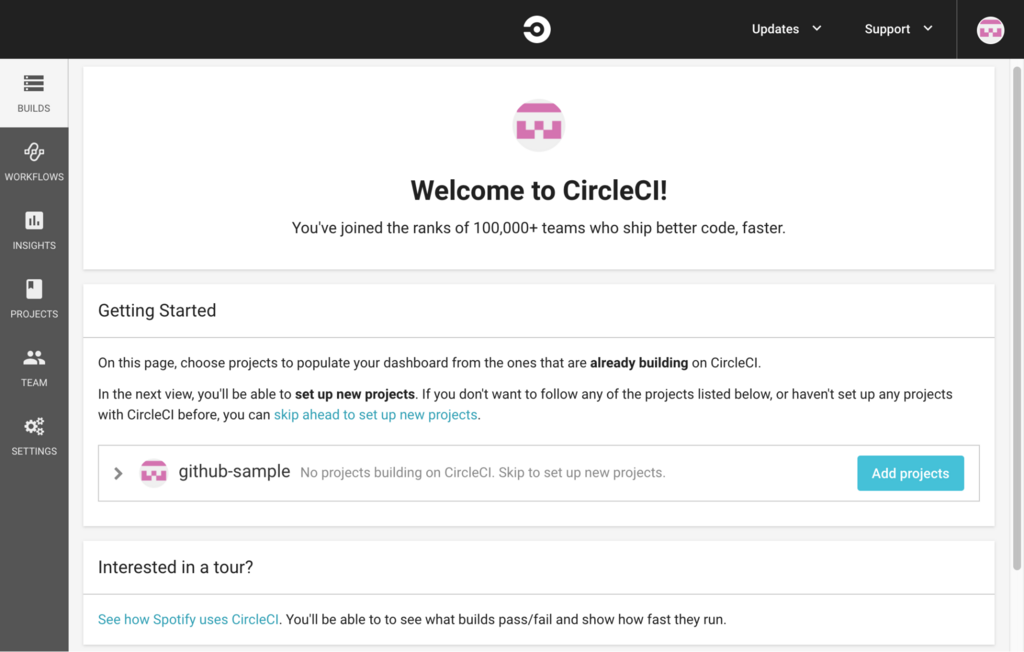Open the Builds sidebar icon
This screenshot has height=652, width=1024.
click(x=34, y=84)
